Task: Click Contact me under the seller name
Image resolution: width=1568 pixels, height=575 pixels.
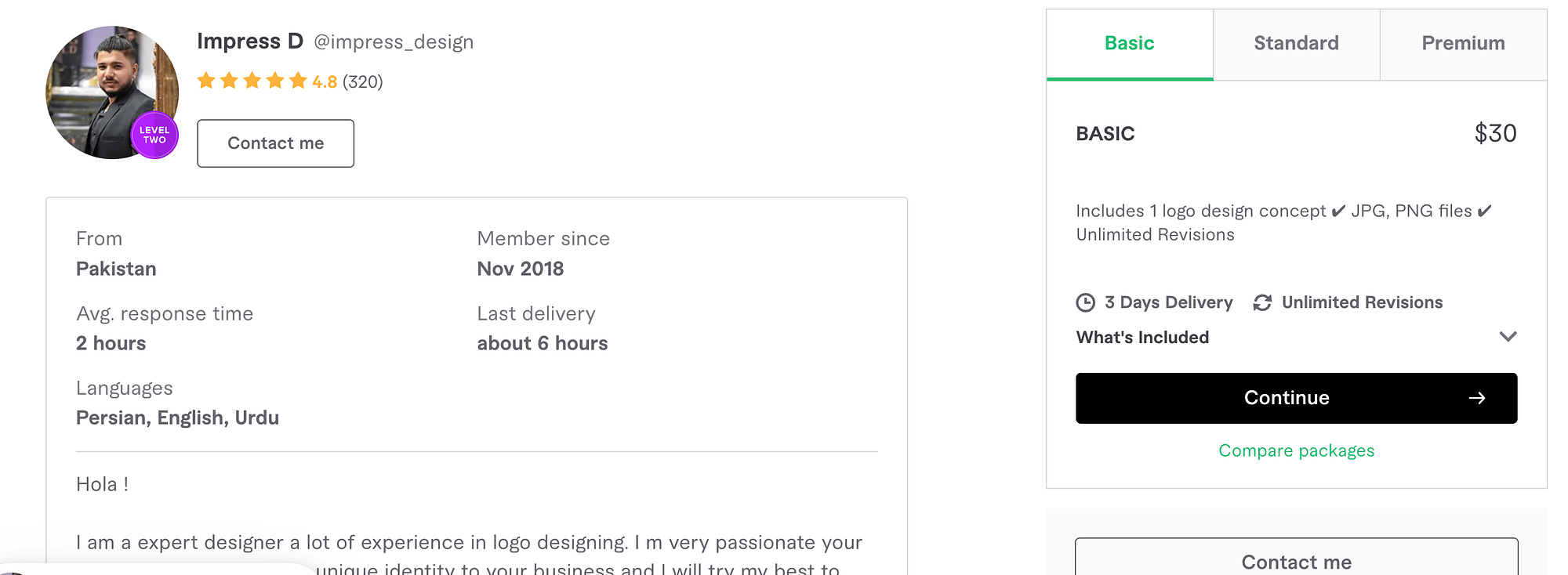Action: click(275, 143)
